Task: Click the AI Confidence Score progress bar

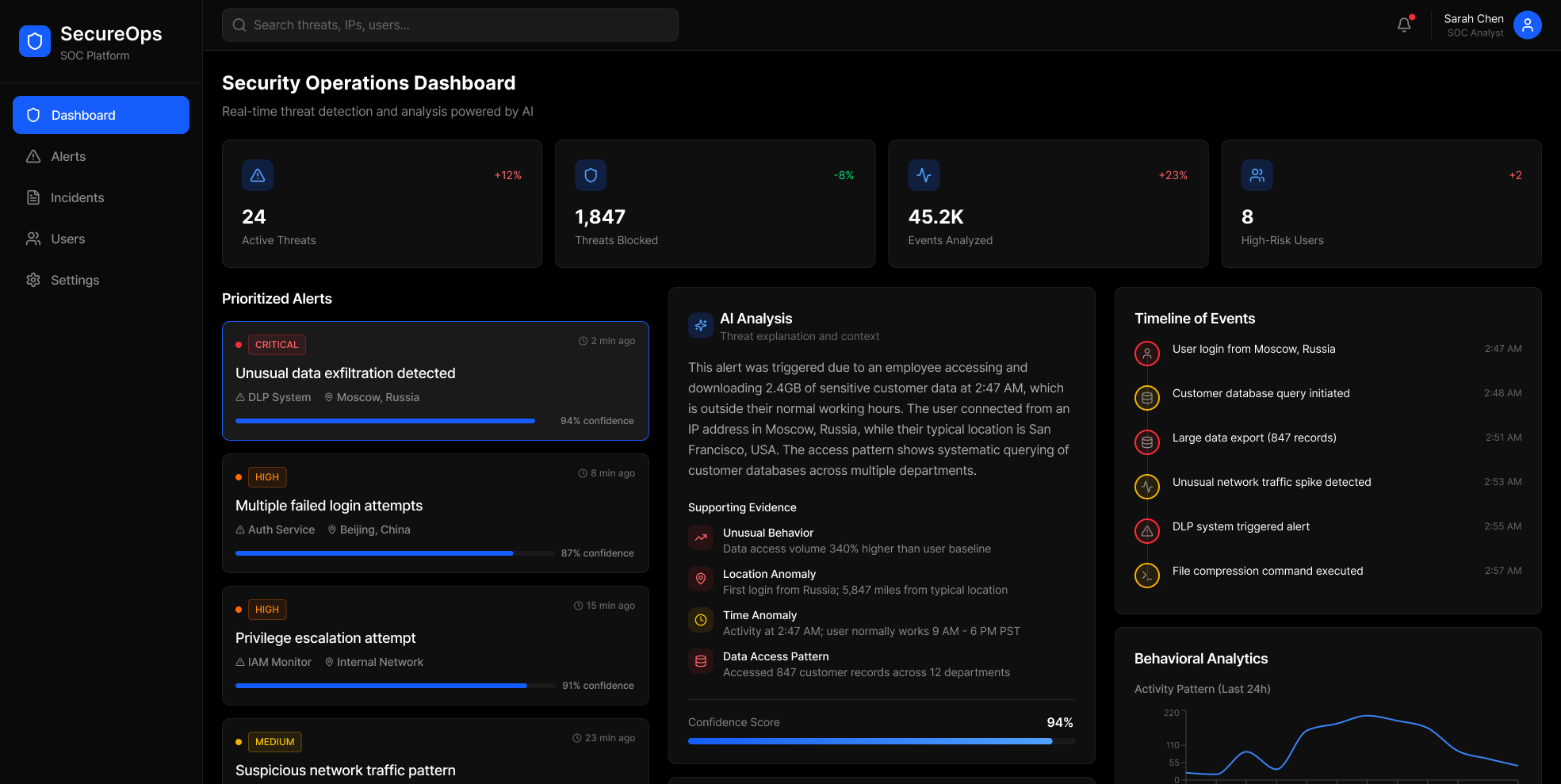Action: 882,741
